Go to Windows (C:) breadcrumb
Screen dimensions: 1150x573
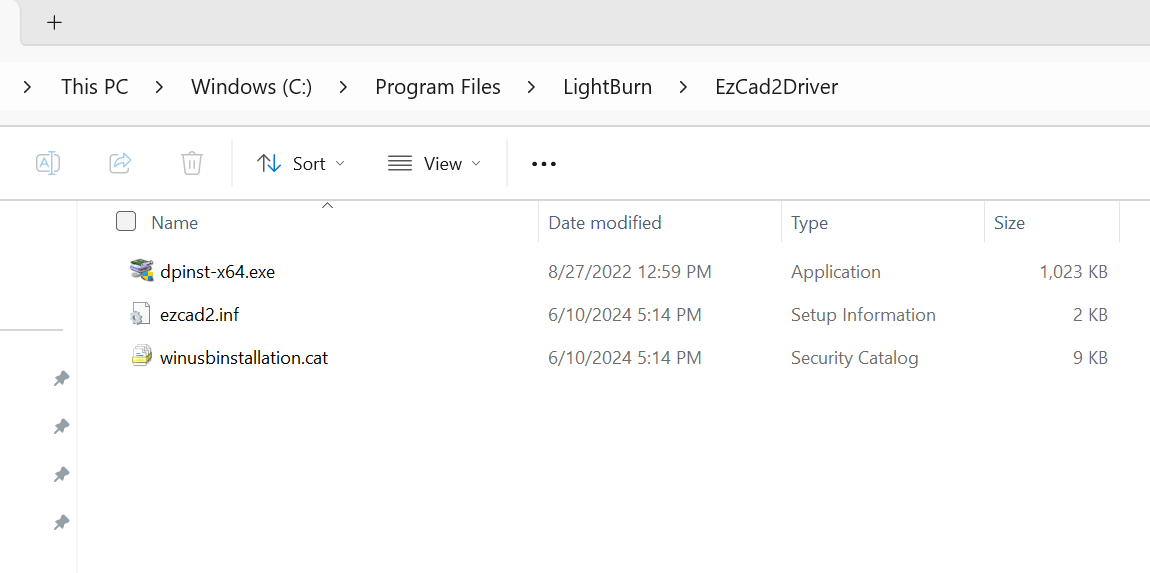tap(252, 87)
